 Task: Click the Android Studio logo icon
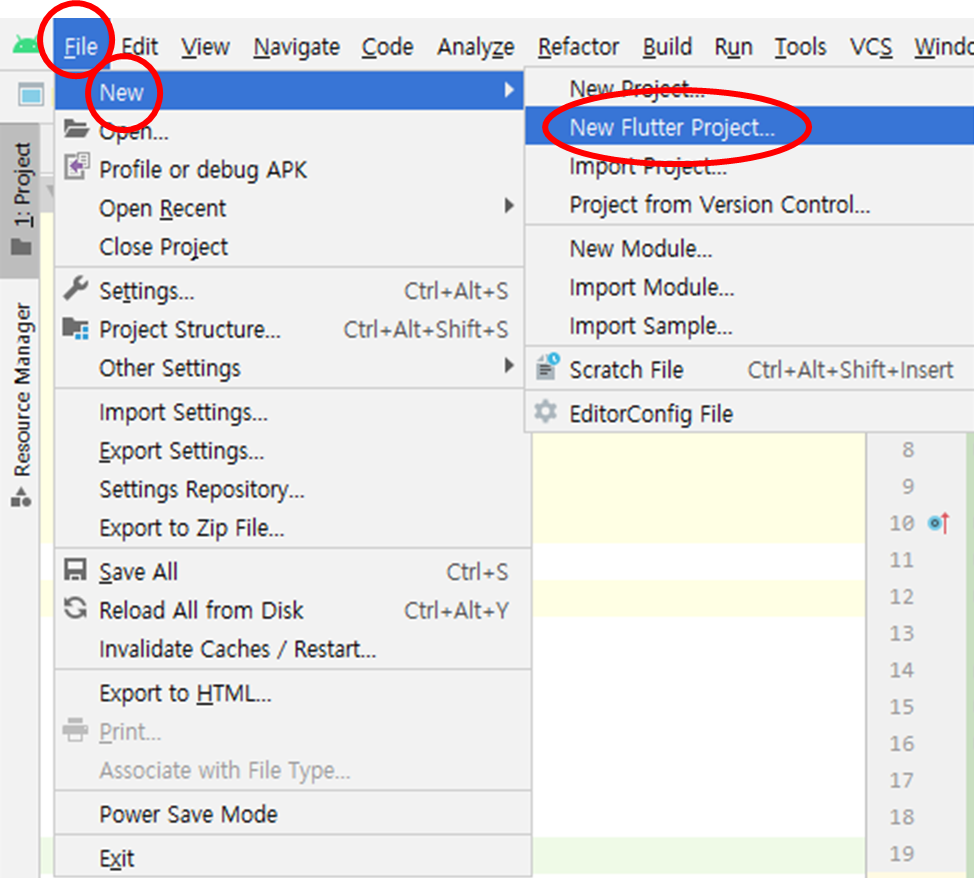click(25, 46)
